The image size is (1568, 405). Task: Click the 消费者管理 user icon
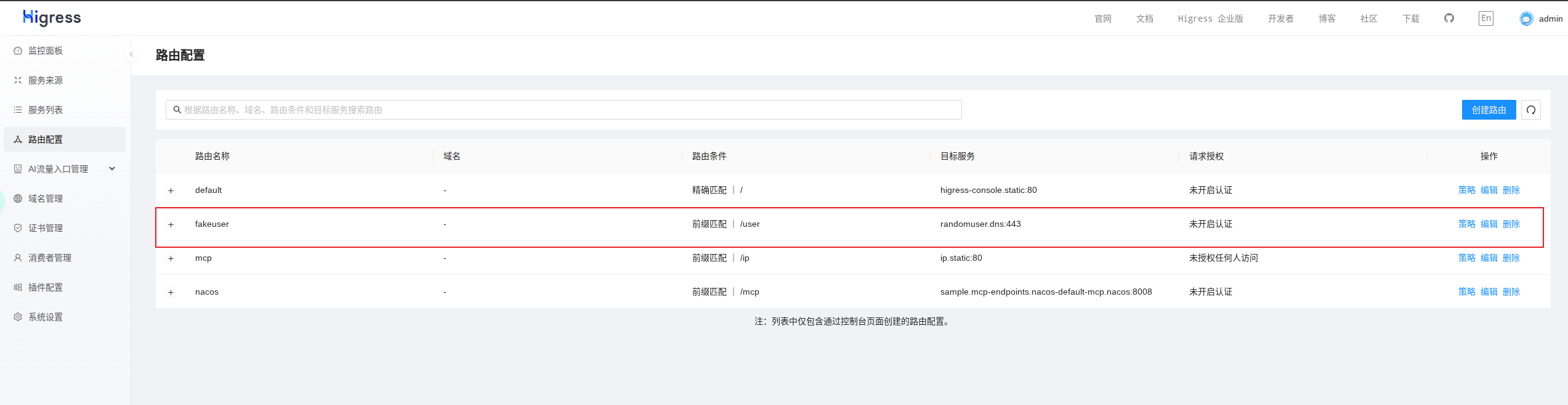[18, 258]
